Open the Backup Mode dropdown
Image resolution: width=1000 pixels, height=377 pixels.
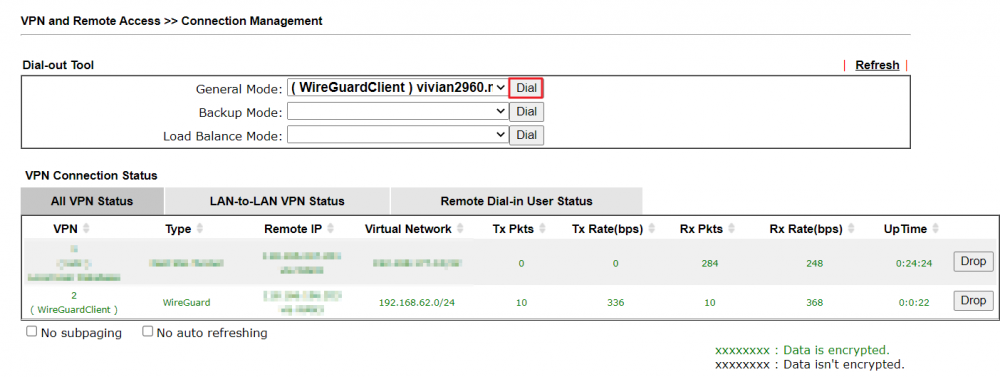pyautogui.click(x=397, y=112)
